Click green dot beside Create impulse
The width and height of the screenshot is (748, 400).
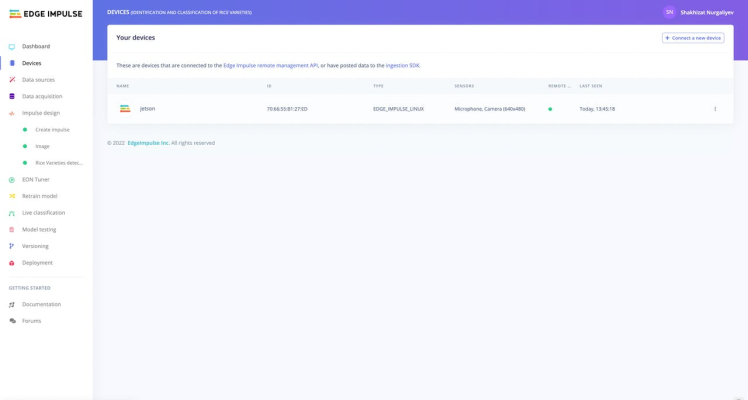25,130
